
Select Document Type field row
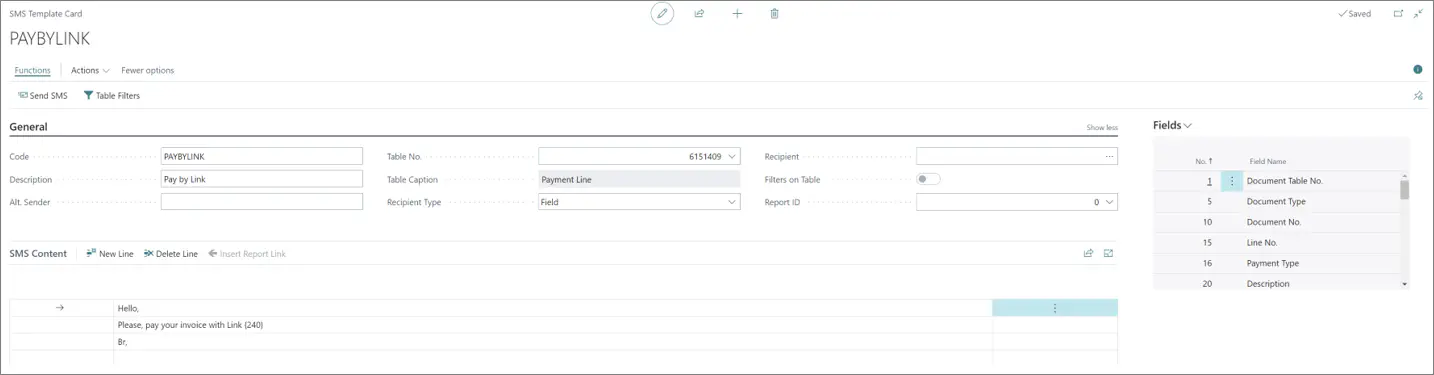1277,202
